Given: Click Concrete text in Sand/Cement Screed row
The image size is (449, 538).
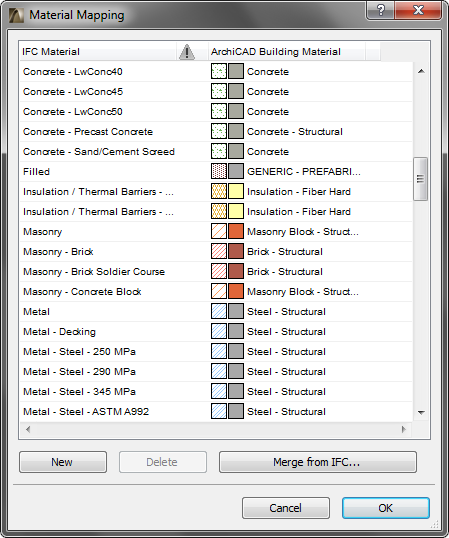Looking at the screenshot, I should (x=268, y=152).
